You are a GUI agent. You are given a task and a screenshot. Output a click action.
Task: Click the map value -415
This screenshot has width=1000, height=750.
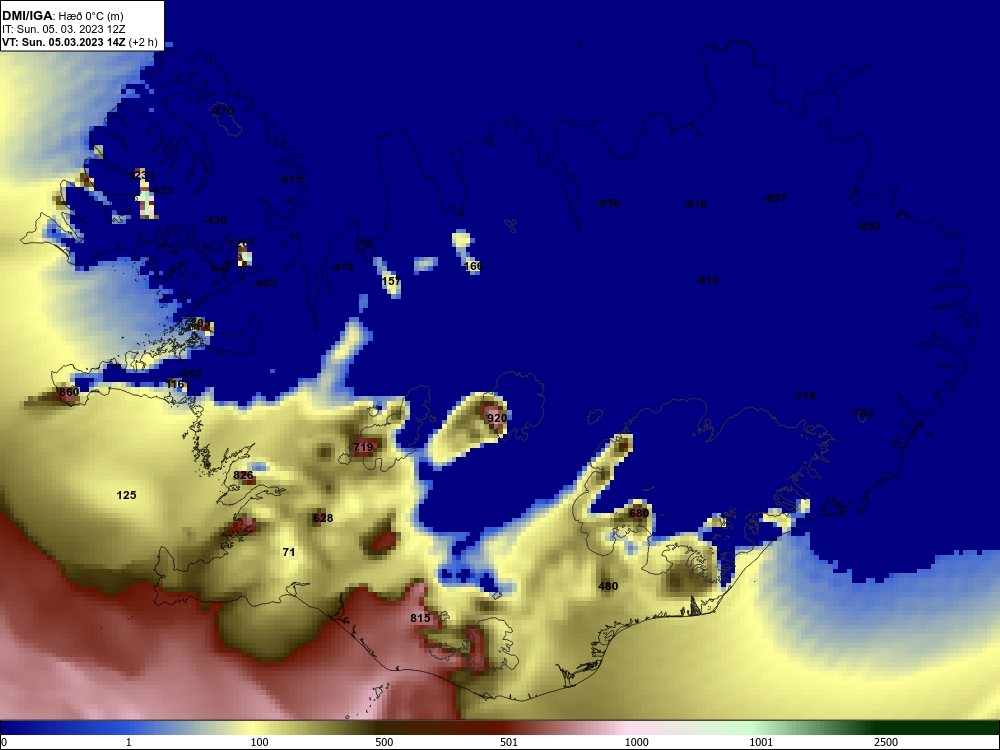click(290, 179)
